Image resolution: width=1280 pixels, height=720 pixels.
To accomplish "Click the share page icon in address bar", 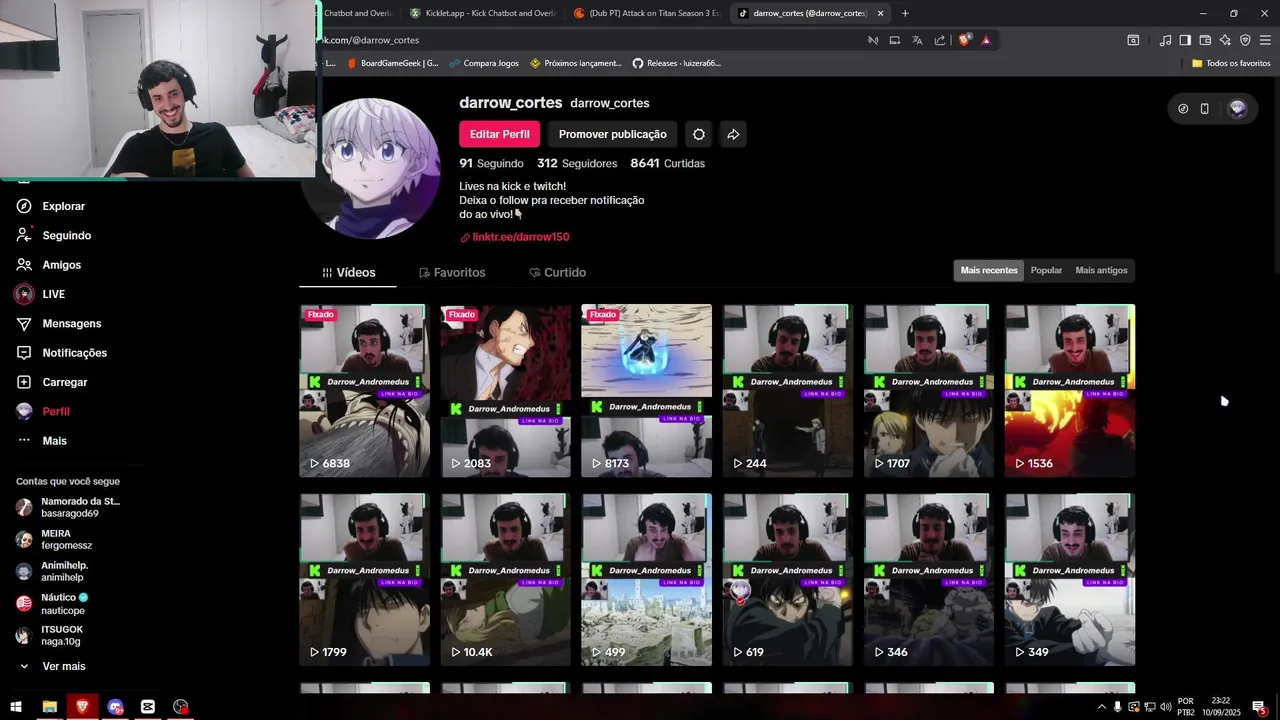I will tap(939, 40).
